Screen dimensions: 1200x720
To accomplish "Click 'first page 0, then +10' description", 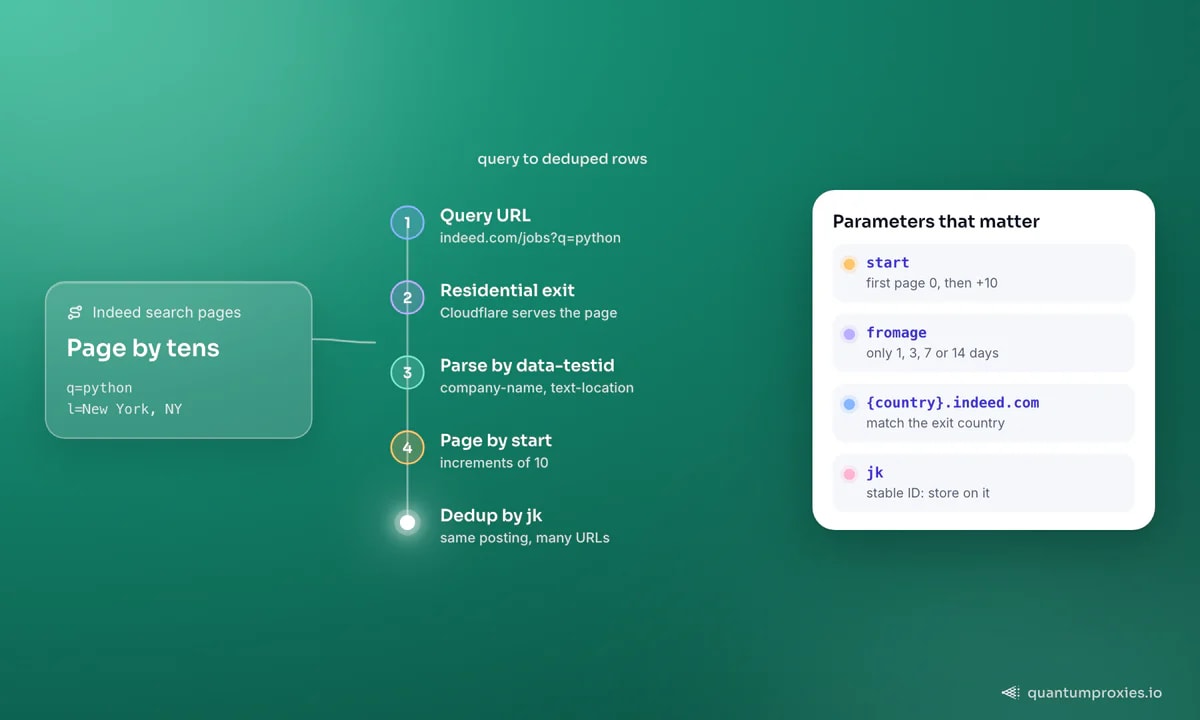I will [x=931, y=283].
